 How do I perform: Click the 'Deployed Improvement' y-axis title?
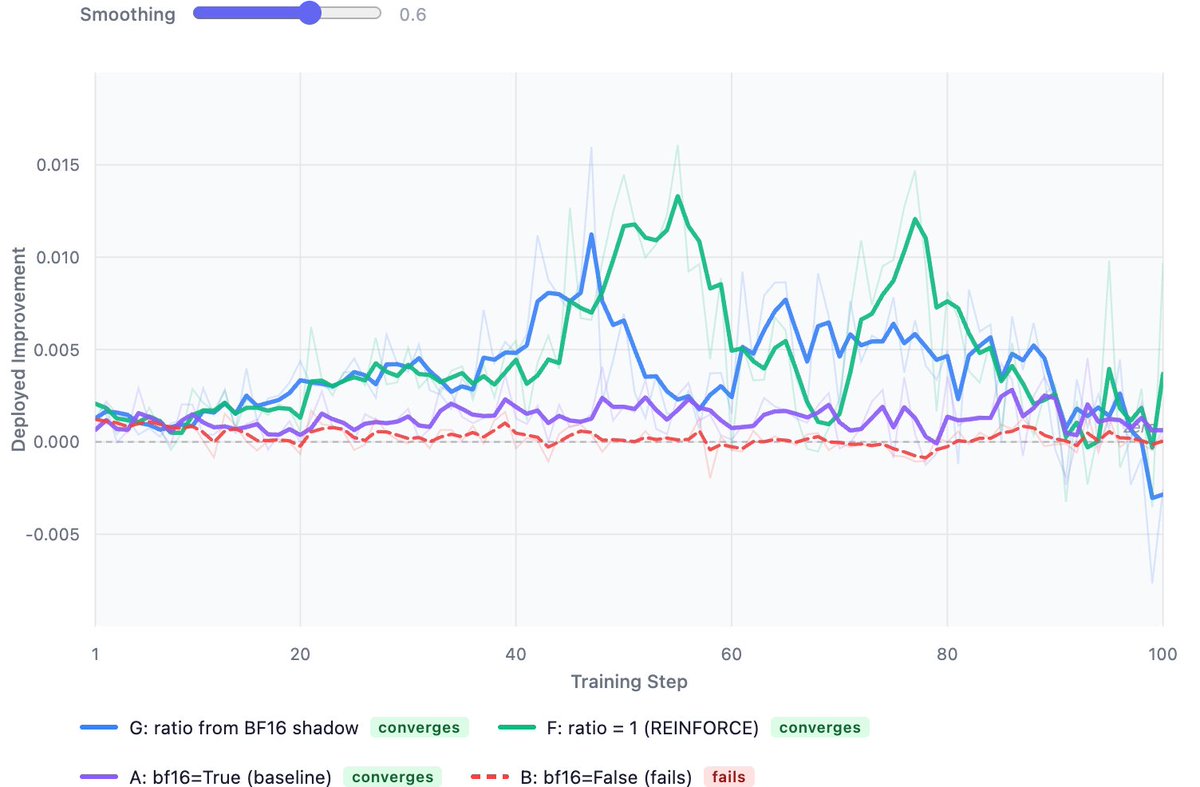point(19,351)
